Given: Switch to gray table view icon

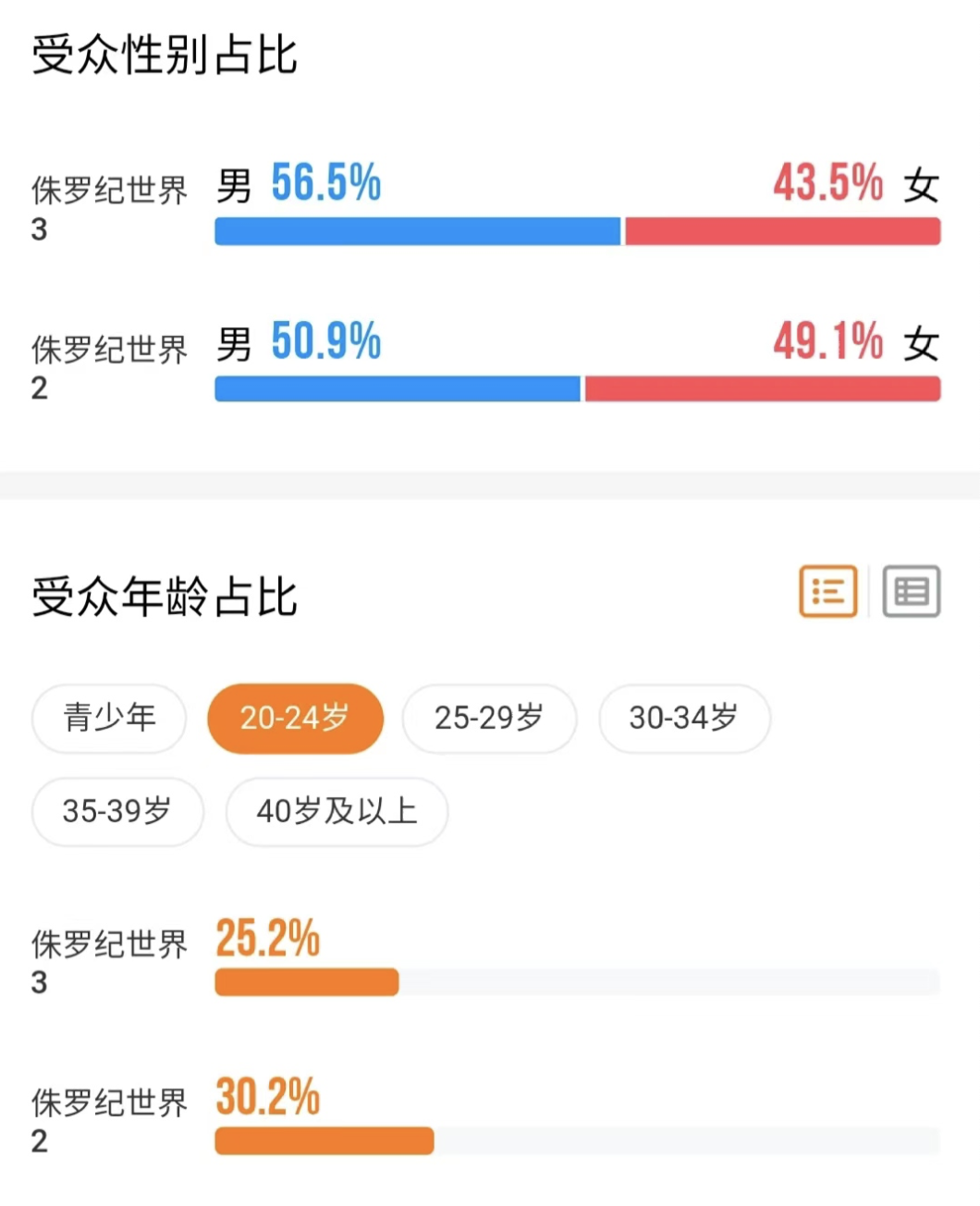Looking at the screenshot, I should click(x=911, y=592).
